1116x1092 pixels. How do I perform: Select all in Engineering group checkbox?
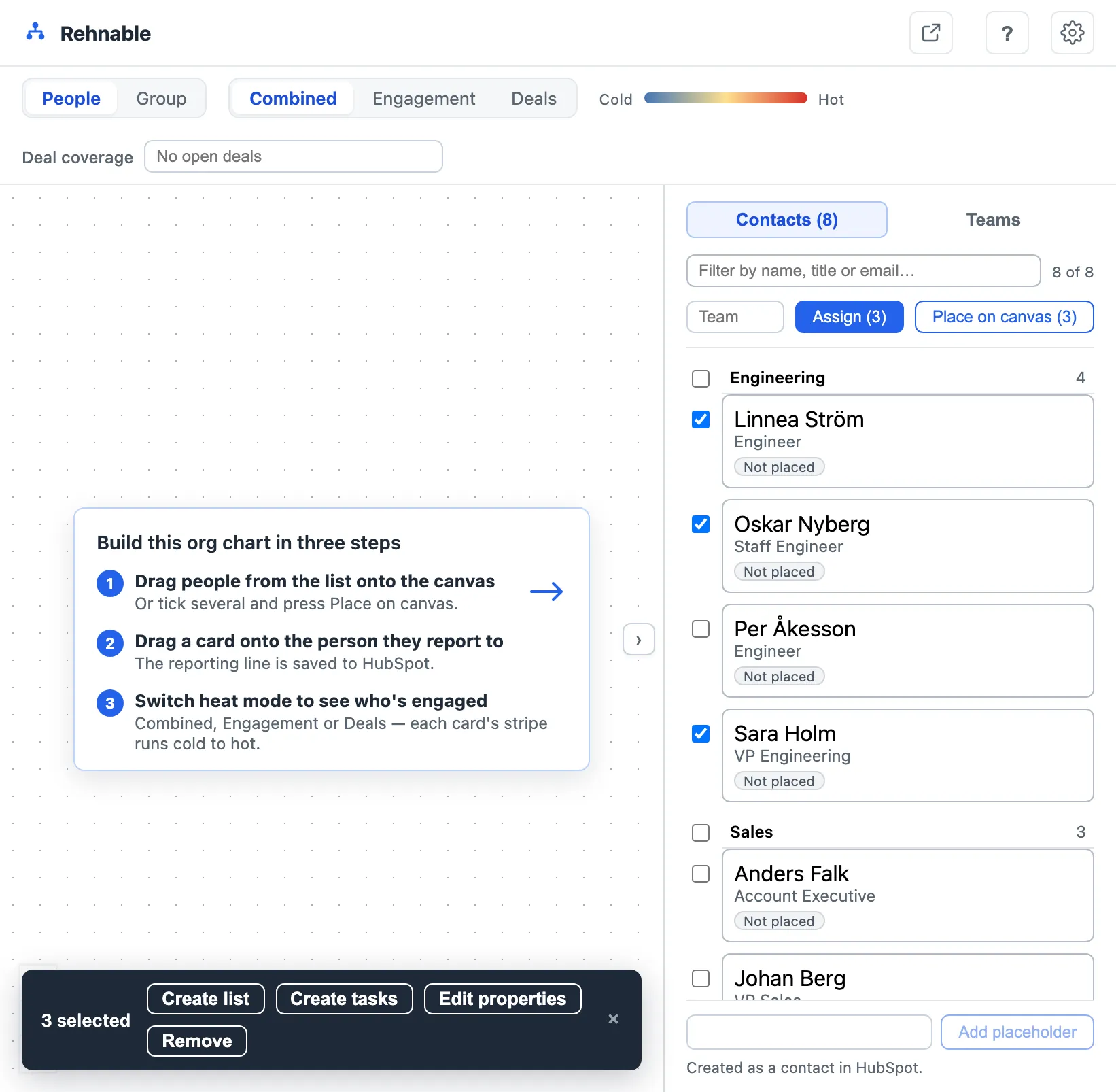click(x=701, y=378)
